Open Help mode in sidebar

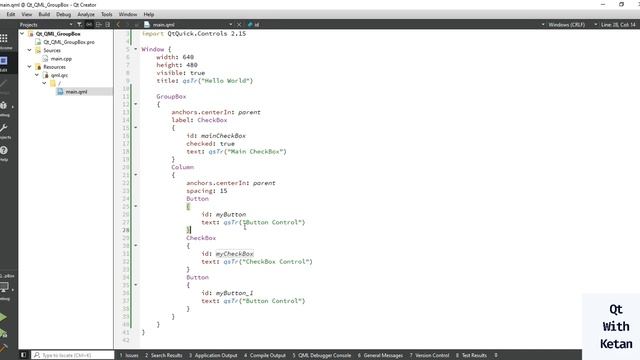point(4,153)
